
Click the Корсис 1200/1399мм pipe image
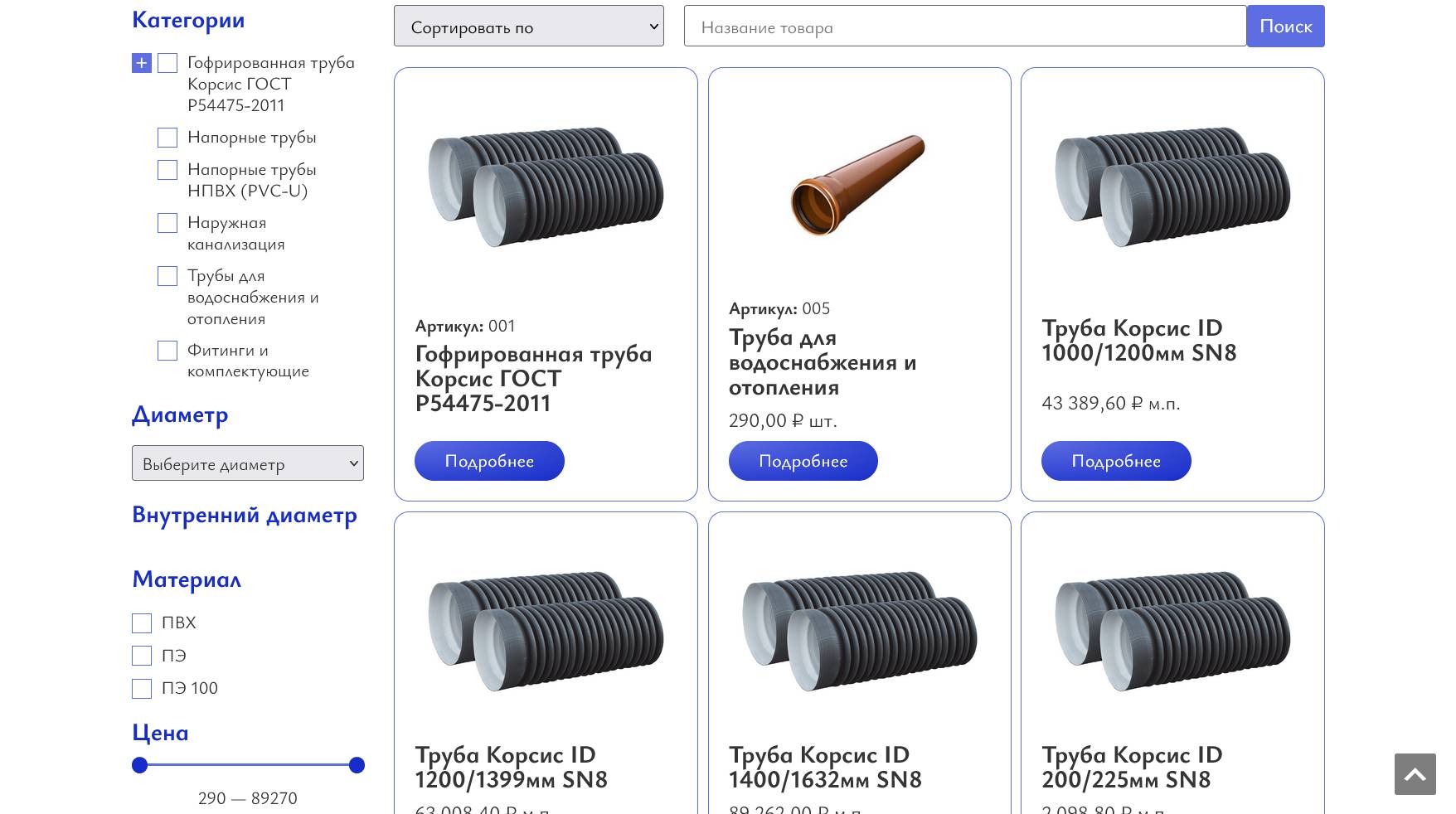546,630
